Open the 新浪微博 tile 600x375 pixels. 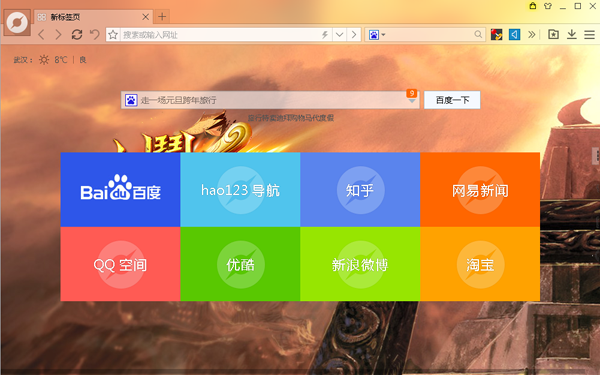pyautogui.click(x=360, y=264)
